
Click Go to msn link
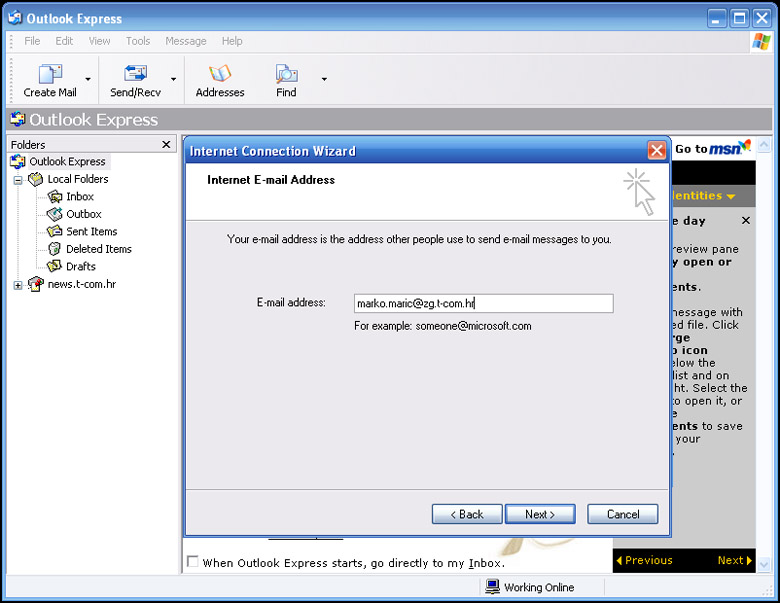[712, 148]
